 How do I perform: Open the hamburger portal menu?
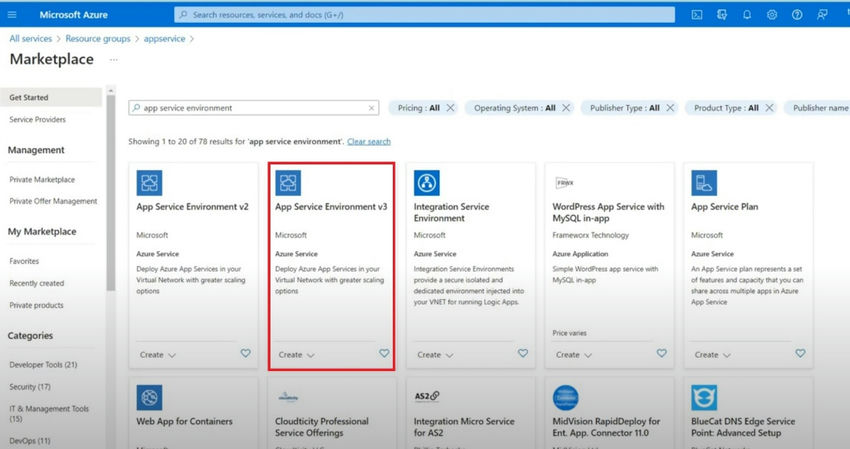click(12, 15)
